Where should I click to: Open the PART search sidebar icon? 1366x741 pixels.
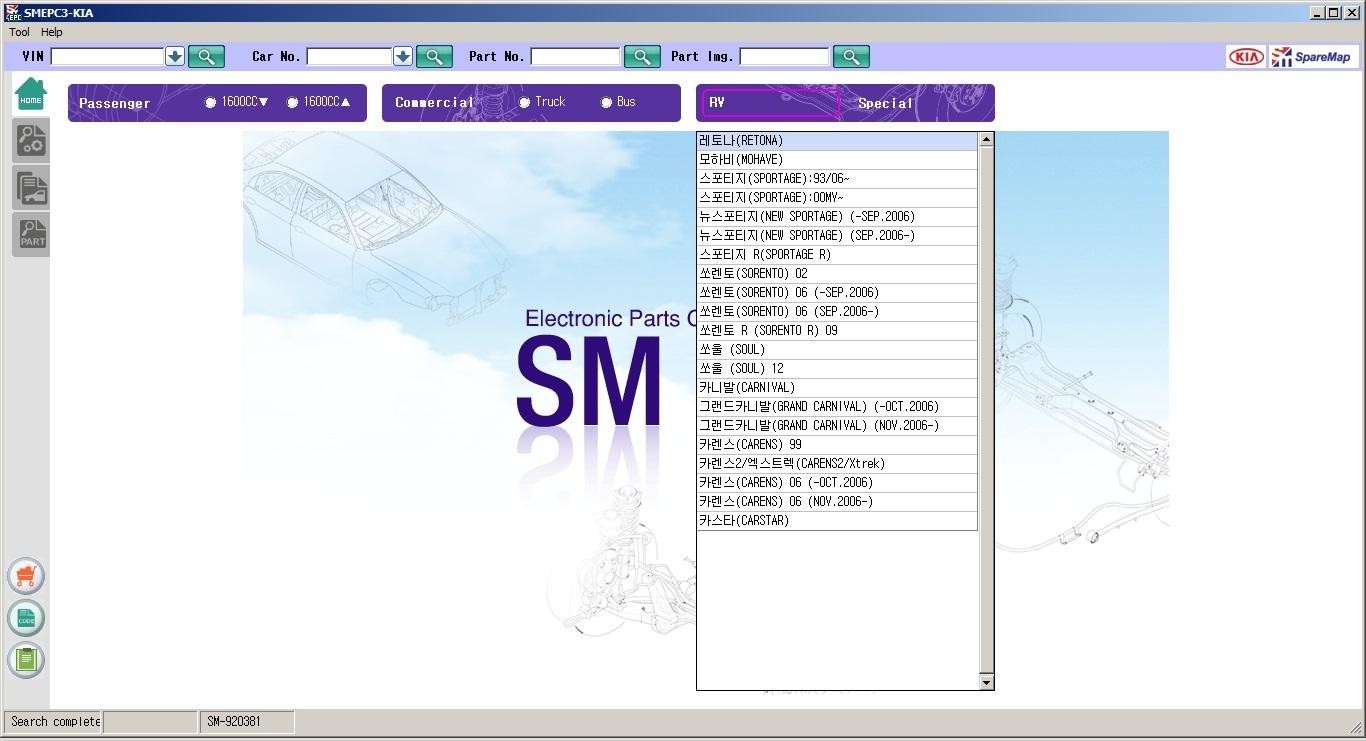31,234
